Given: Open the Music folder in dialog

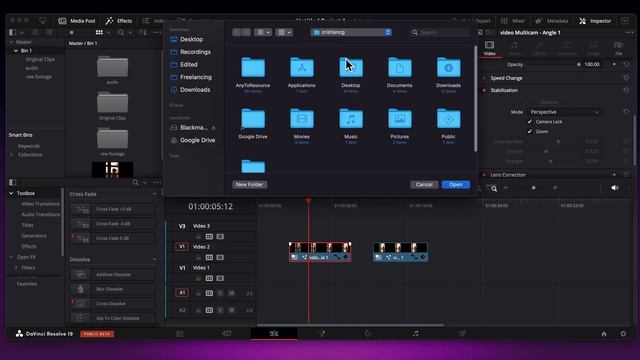Looking at the screenshot, I should pyautogui.click(x=351, y=119).
